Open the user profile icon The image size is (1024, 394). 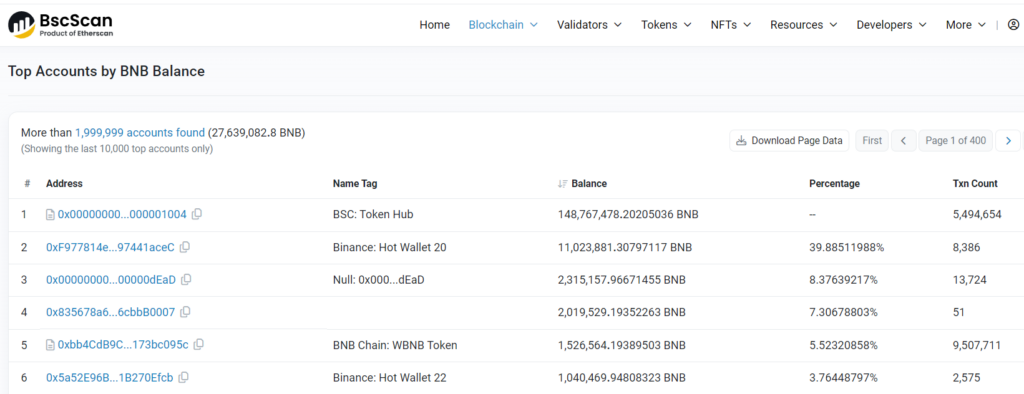pyautogui.click(x=1013, y=25)
